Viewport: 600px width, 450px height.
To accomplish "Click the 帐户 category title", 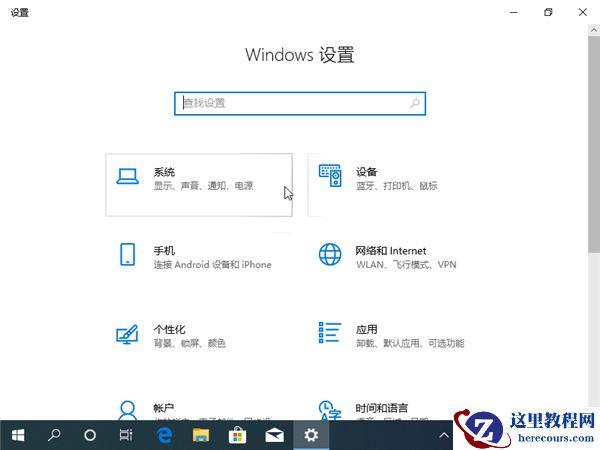I will [x=164, y=408].
